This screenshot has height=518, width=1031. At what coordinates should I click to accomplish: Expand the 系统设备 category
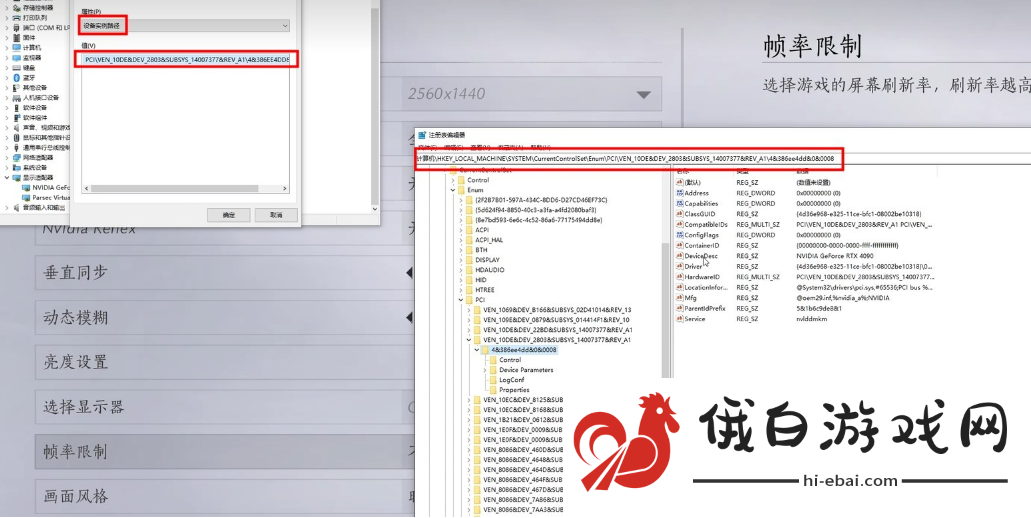pos(7,168)
